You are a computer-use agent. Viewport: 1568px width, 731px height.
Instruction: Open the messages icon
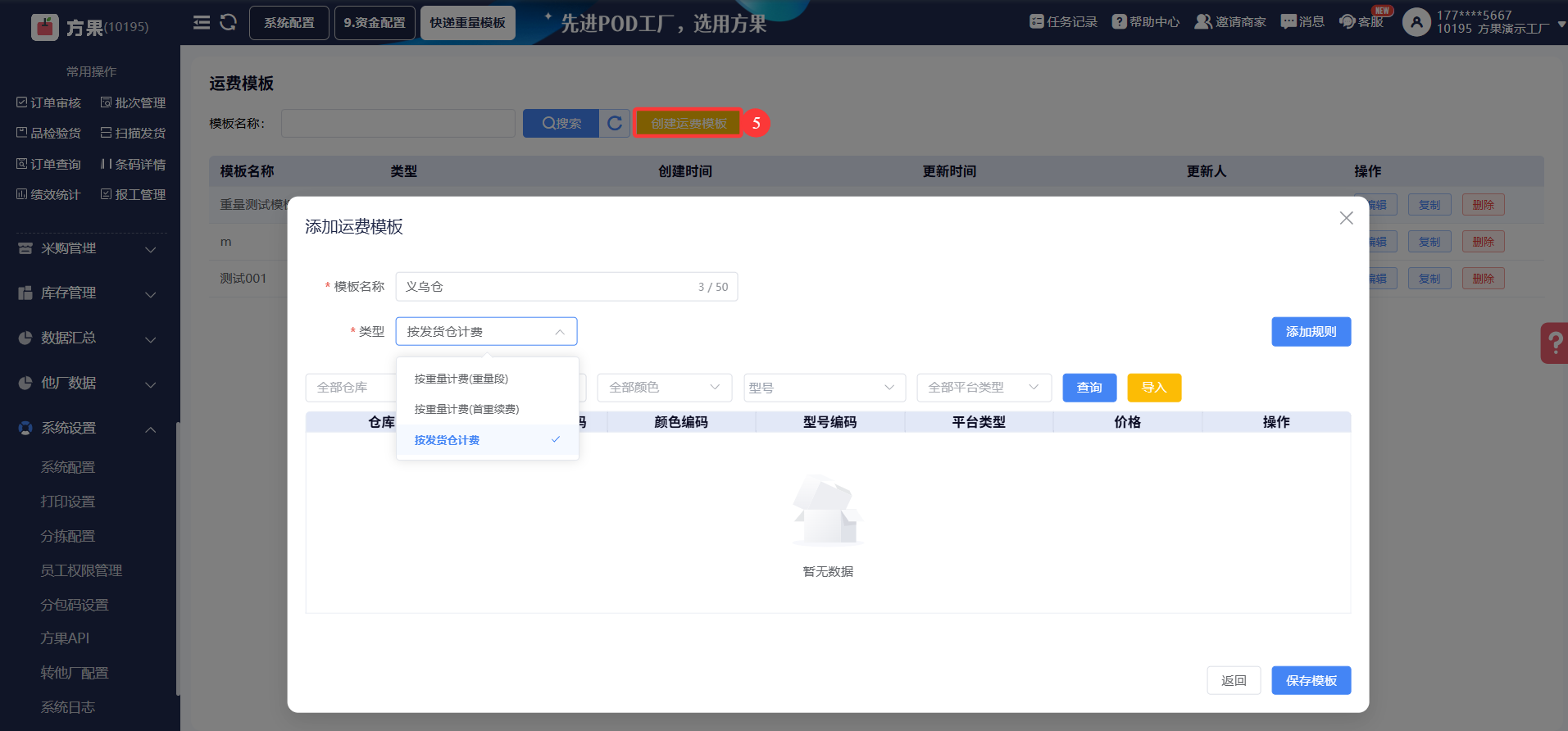pyautogui.click(x=1288, y=22)
